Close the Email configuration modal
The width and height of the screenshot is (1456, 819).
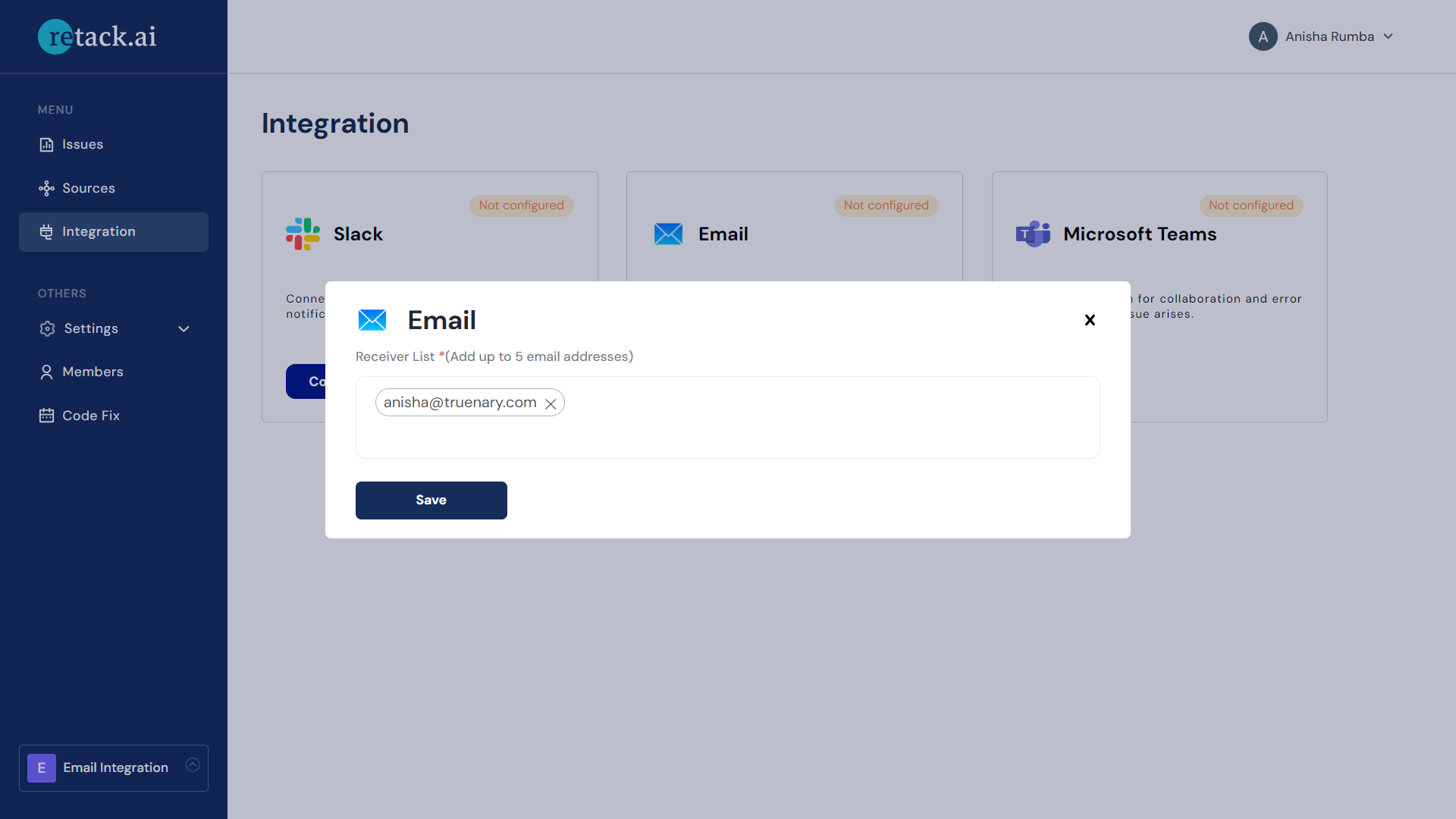[x=1089, y=319]
